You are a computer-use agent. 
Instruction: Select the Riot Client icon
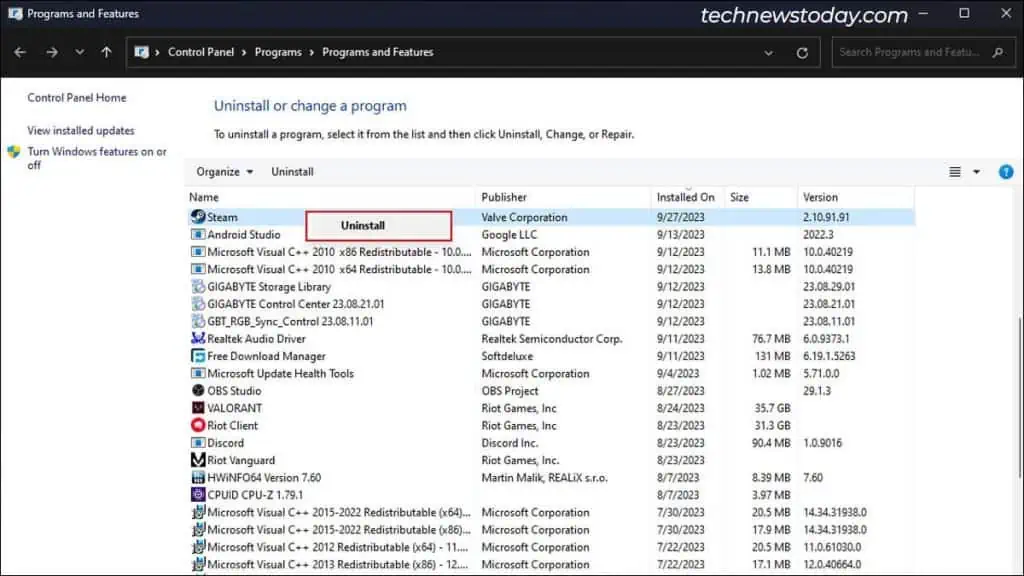pos(197,425)
